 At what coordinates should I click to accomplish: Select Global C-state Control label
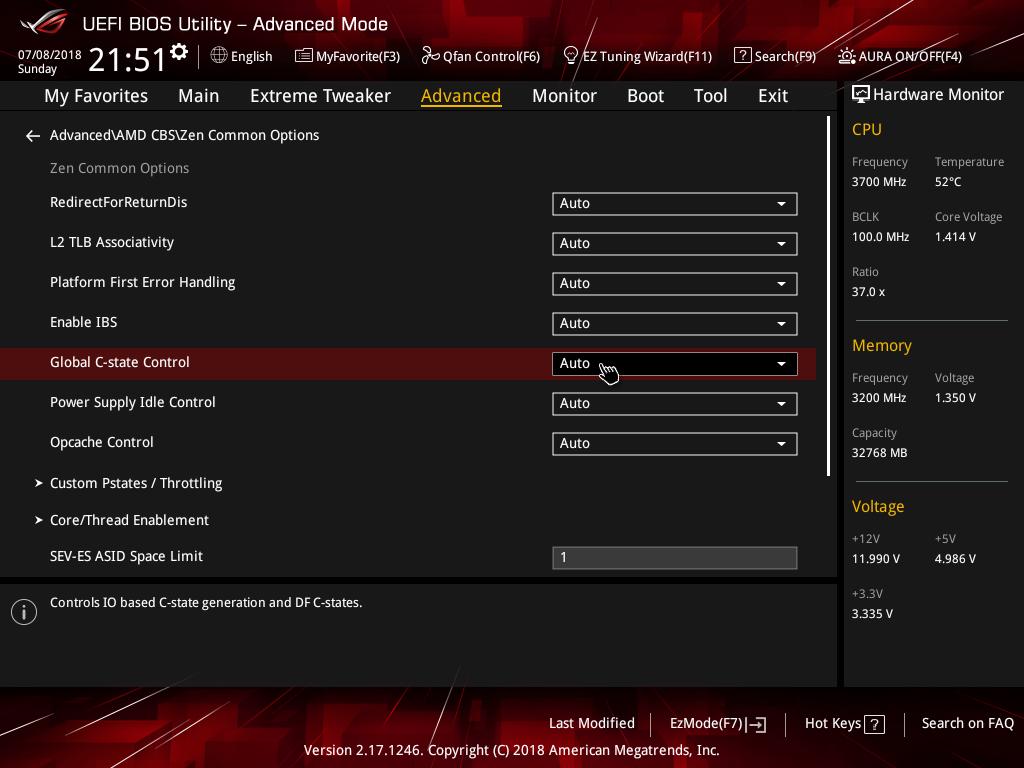[120, 362]
